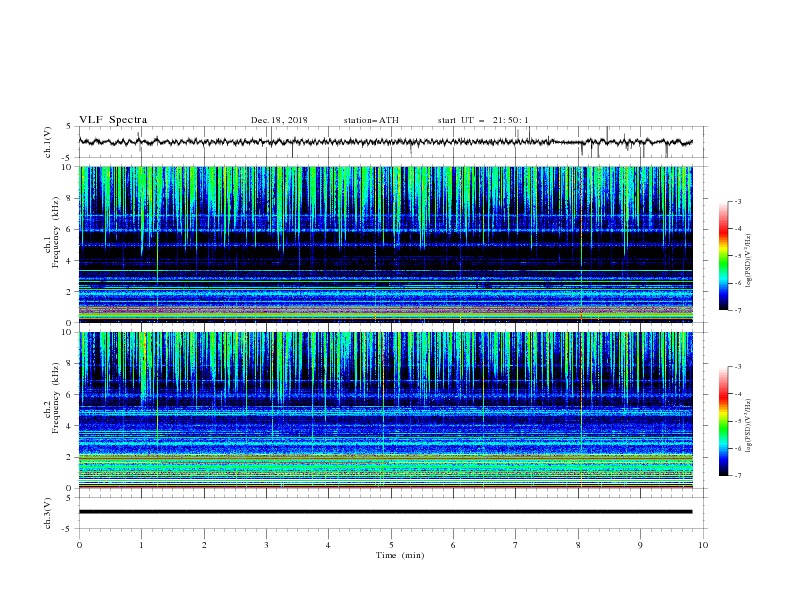Click the '5' voltage tick on the ch.1(V) axis
The image size is (792, 612).
click(x=70, y=126)
